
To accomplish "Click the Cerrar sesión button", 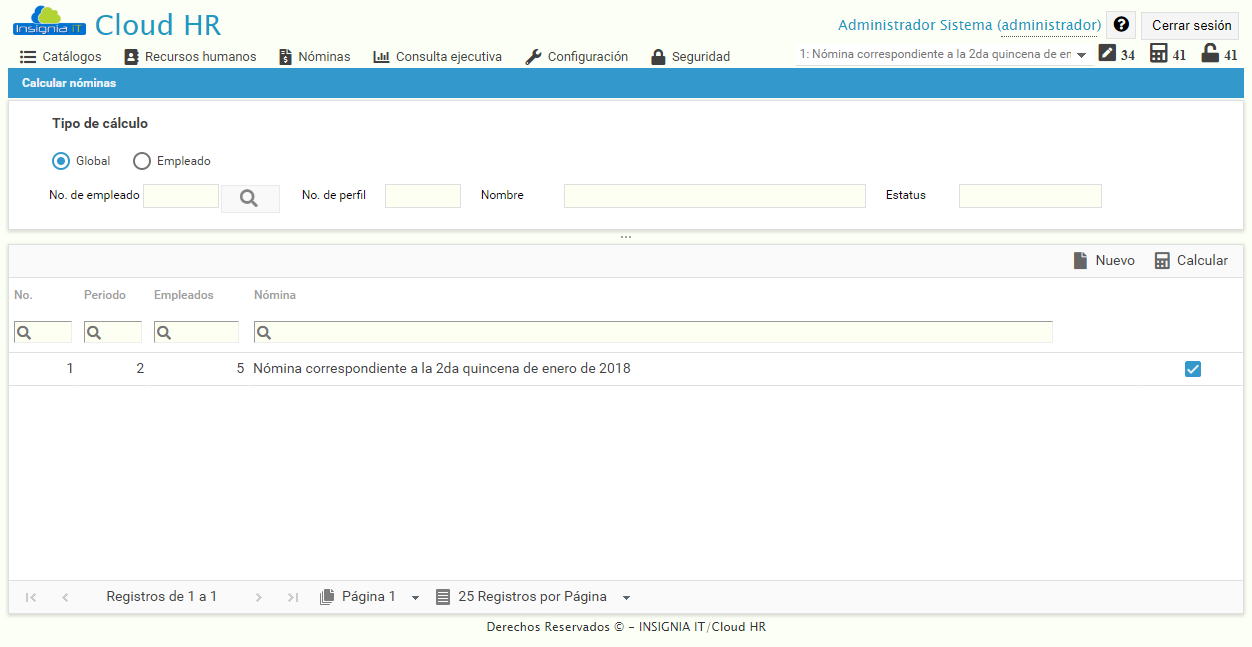I will (x=1190, y=25).
